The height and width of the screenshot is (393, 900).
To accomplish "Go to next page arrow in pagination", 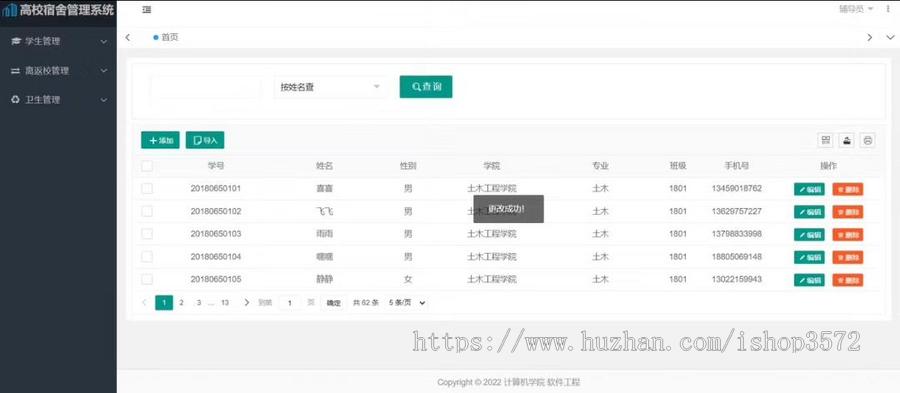I will point(247,302).
